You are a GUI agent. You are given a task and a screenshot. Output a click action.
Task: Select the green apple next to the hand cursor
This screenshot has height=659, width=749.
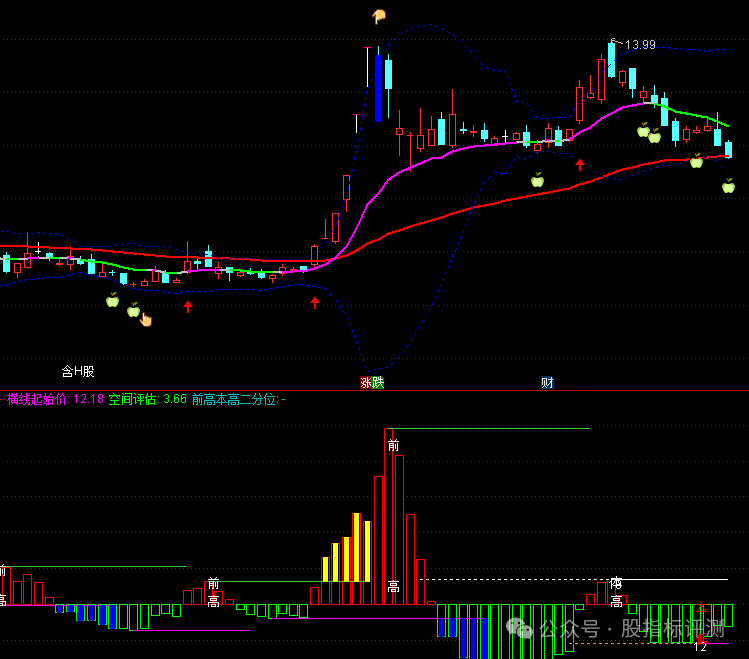(133, 310)
